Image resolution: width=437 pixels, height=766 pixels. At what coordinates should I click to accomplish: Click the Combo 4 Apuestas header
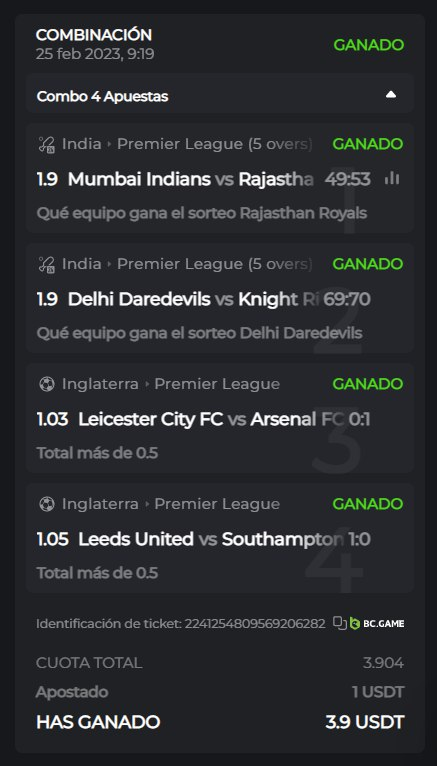click(x=220, y=95)
